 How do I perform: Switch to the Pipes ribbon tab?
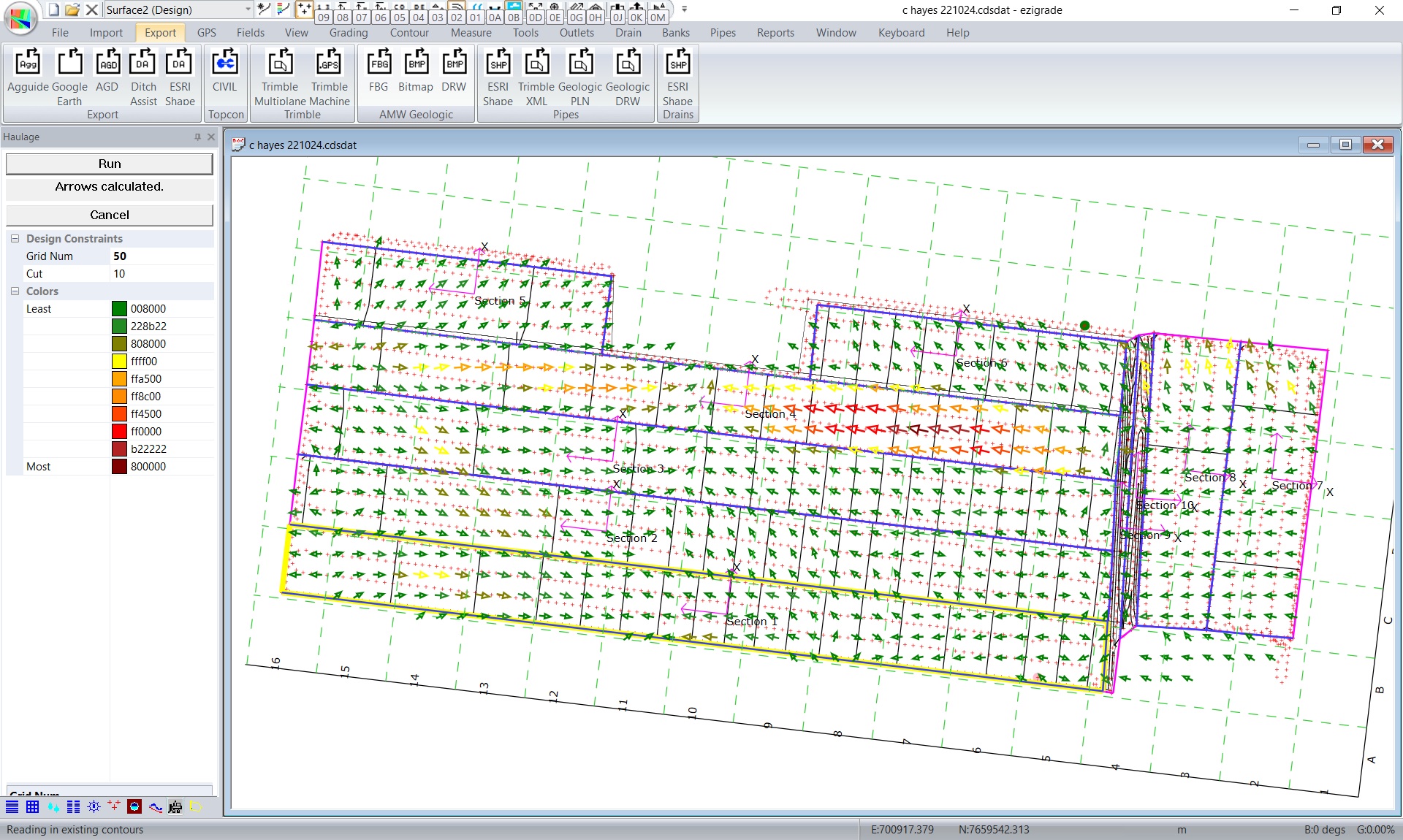722,33
